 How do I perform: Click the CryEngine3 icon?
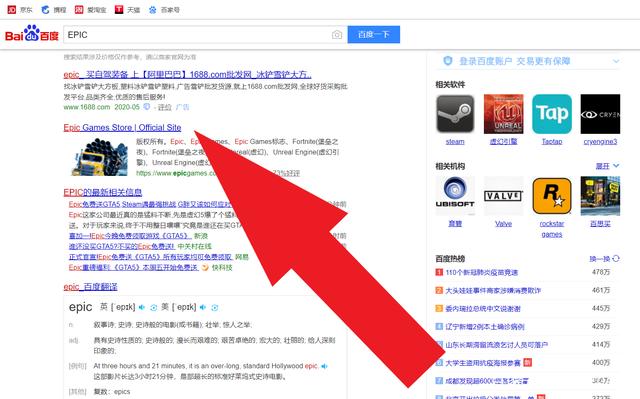coord(600,114)
